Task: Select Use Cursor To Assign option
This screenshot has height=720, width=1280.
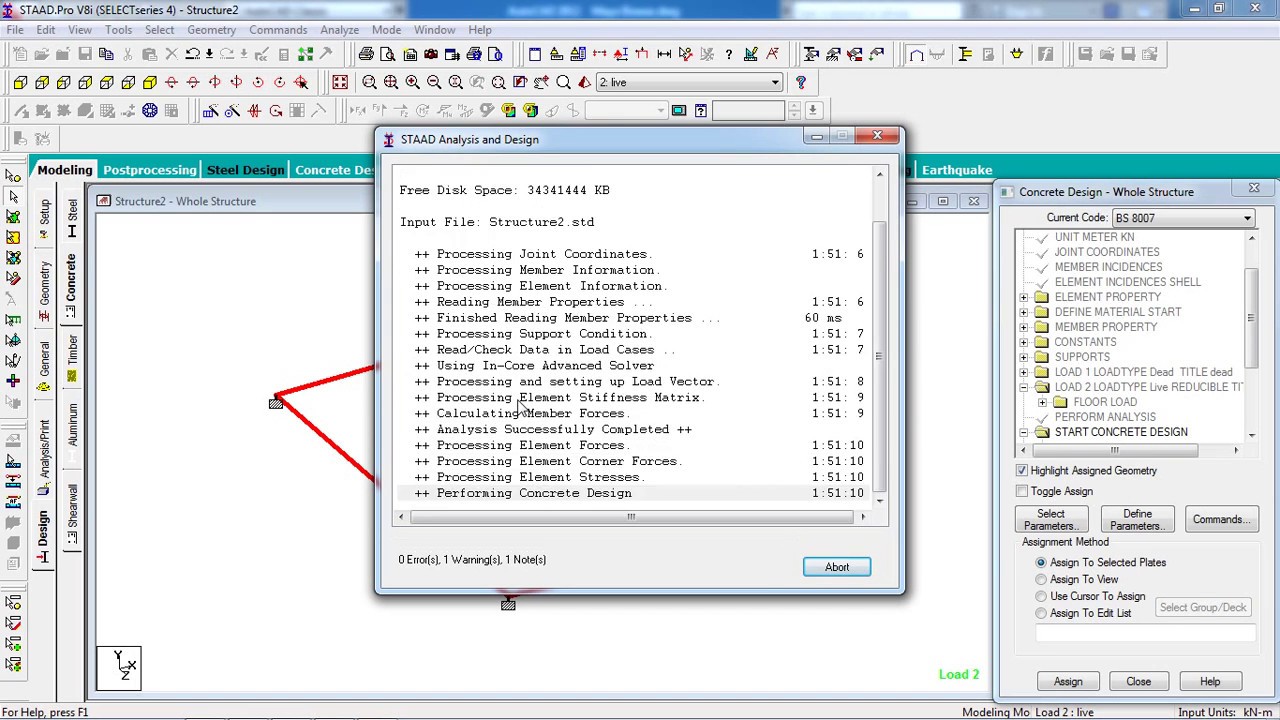Action: [x=1041, y=597]
